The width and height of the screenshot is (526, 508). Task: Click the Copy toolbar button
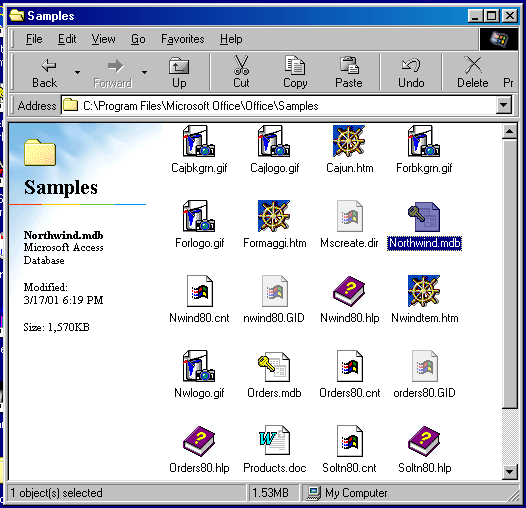tap(295, 72)
